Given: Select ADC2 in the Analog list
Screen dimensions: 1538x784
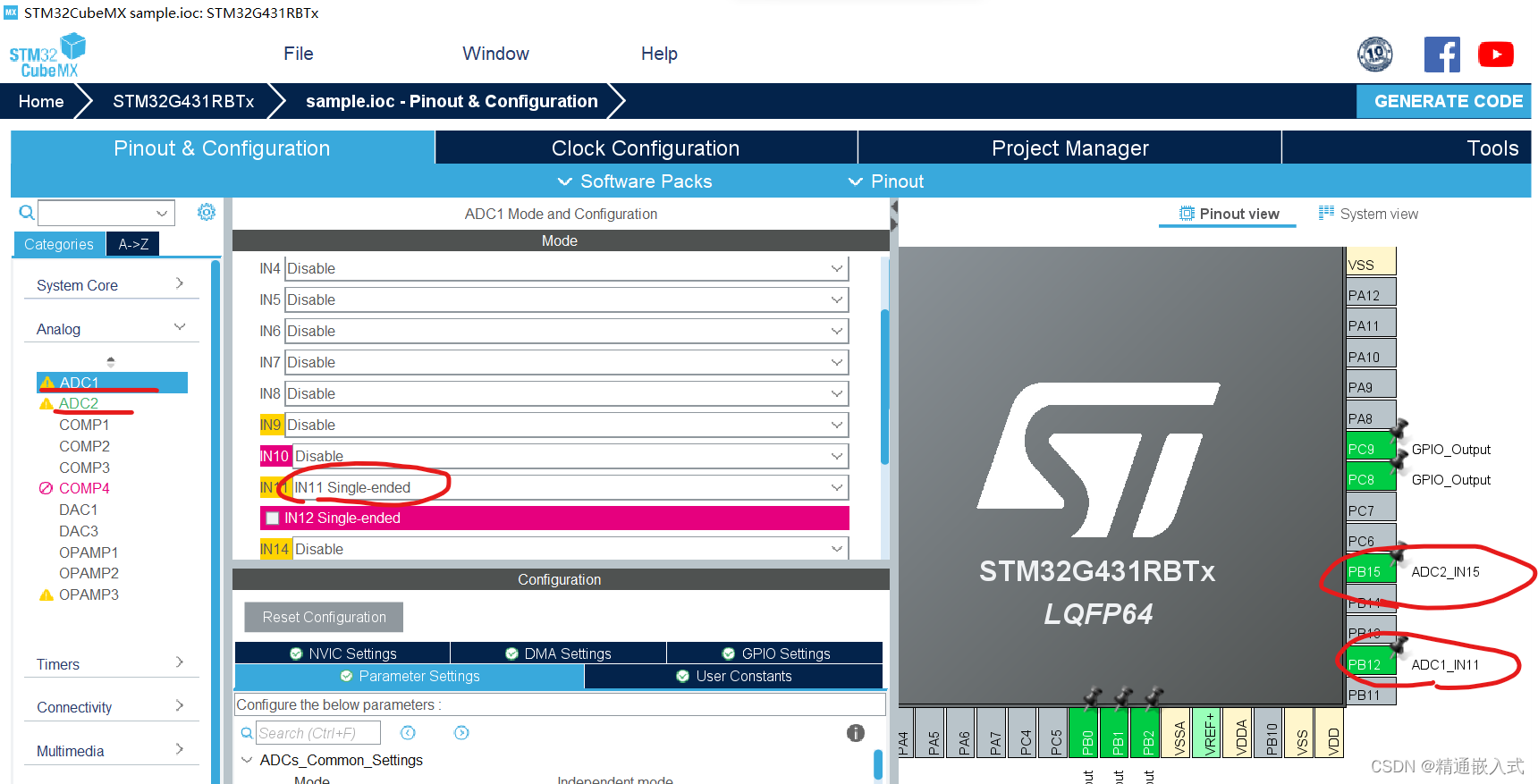Looking at the screenshot, I should 79,403.
